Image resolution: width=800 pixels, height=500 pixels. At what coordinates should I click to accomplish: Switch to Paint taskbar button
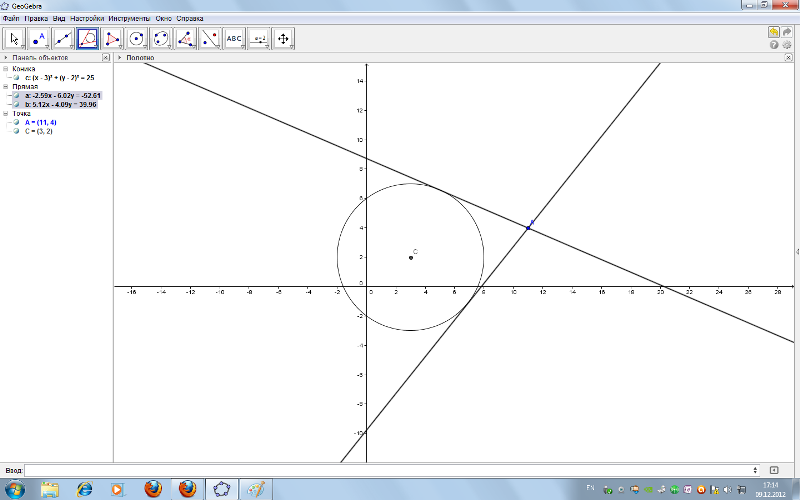tap(256, 489)
